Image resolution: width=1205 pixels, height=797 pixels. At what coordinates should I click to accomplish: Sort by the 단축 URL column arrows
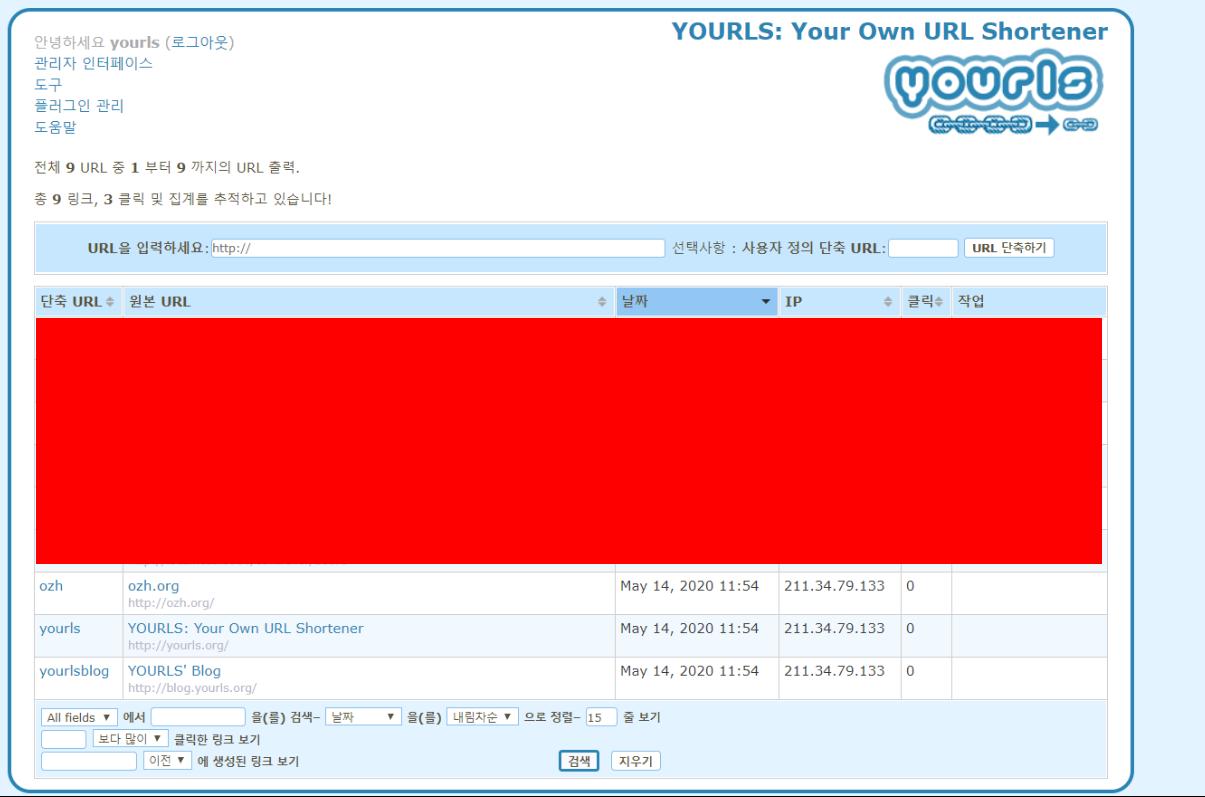pos(110,302)
